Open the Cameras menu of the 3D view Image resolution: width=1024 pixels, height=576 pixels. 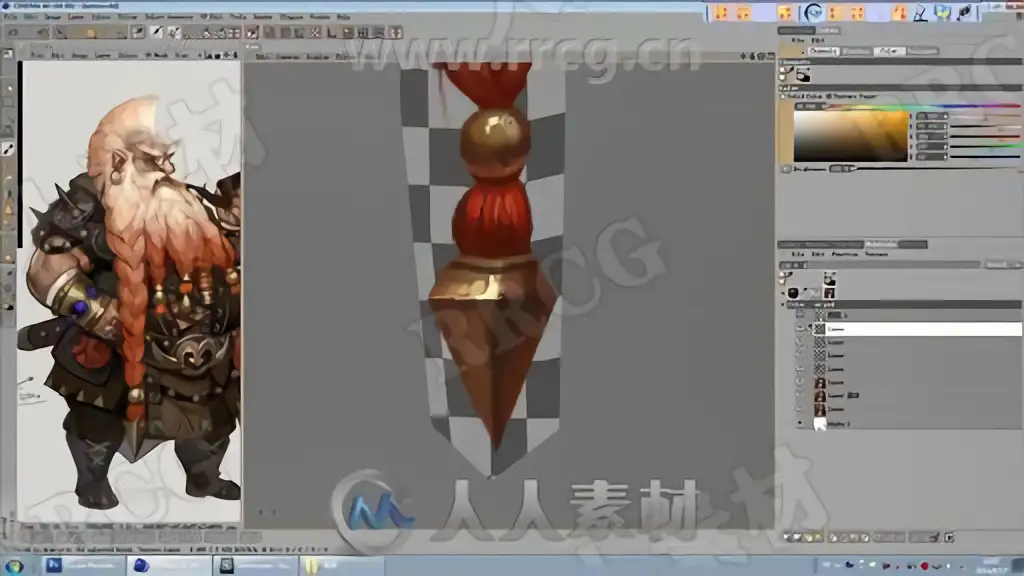click(287, 57)
